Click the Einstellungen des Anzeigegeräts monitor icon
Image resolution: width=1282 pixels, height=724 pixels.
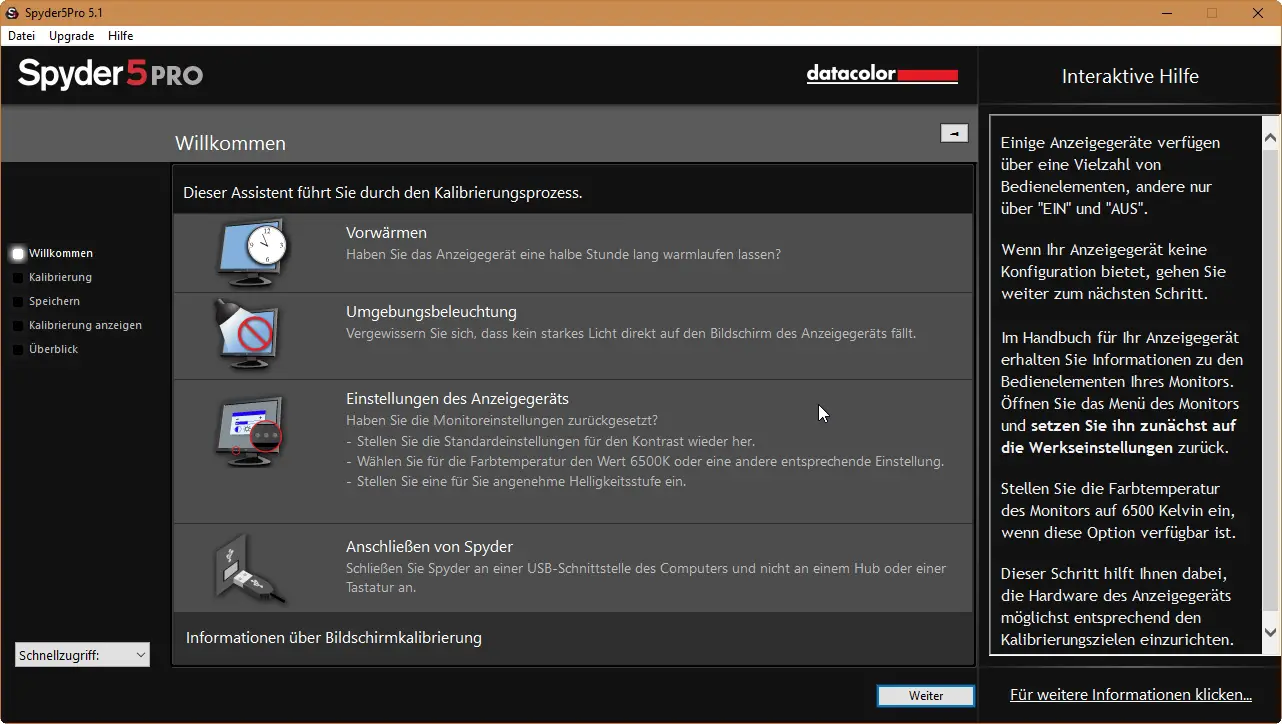(x=249, y=431)
